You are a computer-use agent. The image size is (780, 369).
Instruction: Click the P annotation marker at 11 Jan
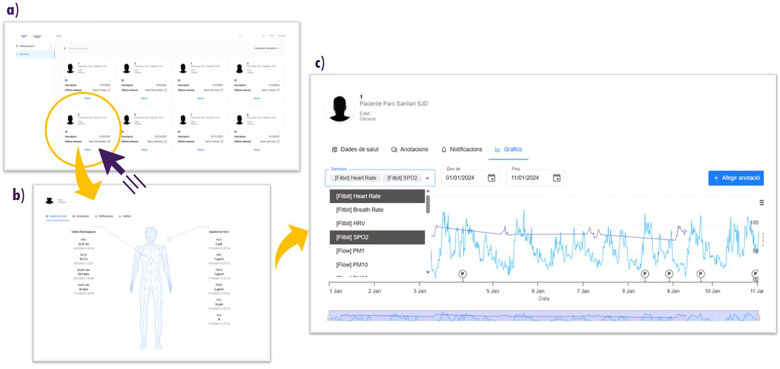[x=756, y=274]
